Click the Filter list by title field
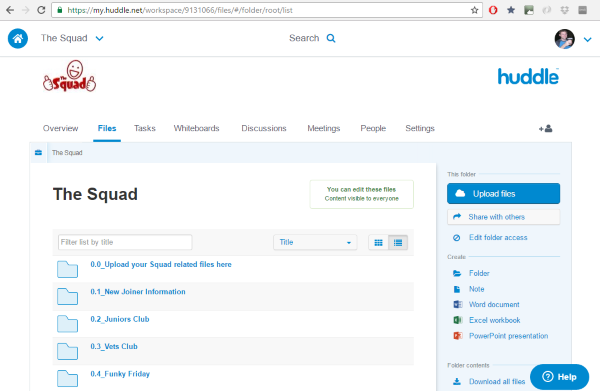Image resolution: width=600 pixels, height=391 pixels. (125, 242)
